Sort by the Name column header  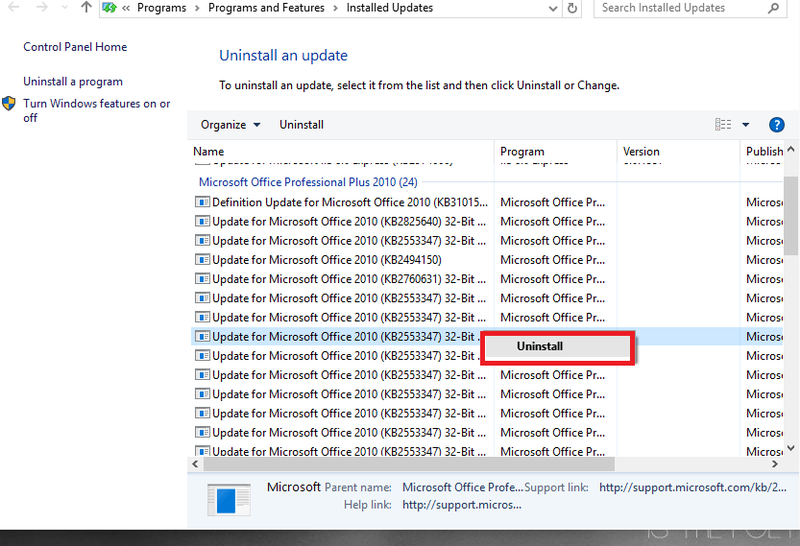click(341, 152)
